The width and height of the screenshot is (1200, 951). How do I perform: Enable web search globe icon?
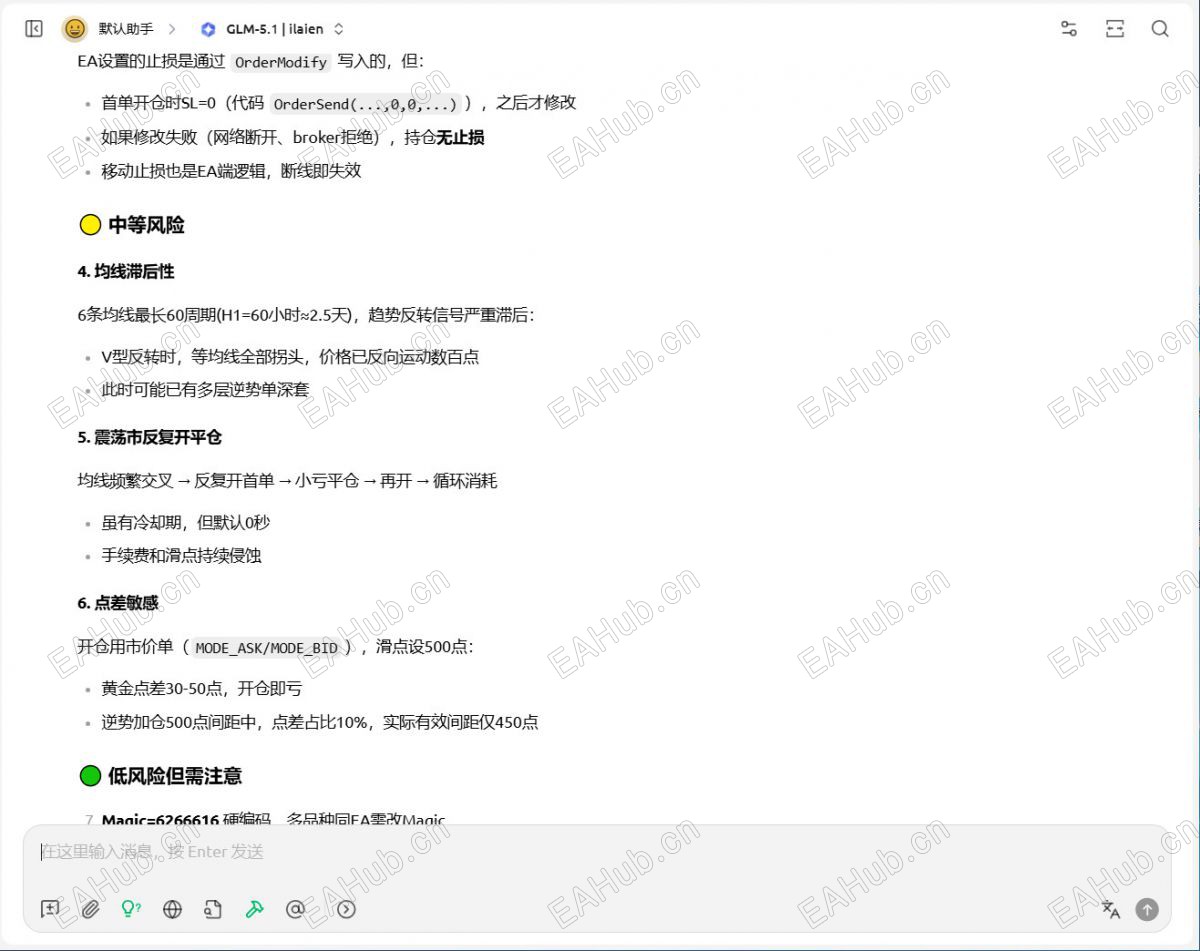click(x=172, y=909)
